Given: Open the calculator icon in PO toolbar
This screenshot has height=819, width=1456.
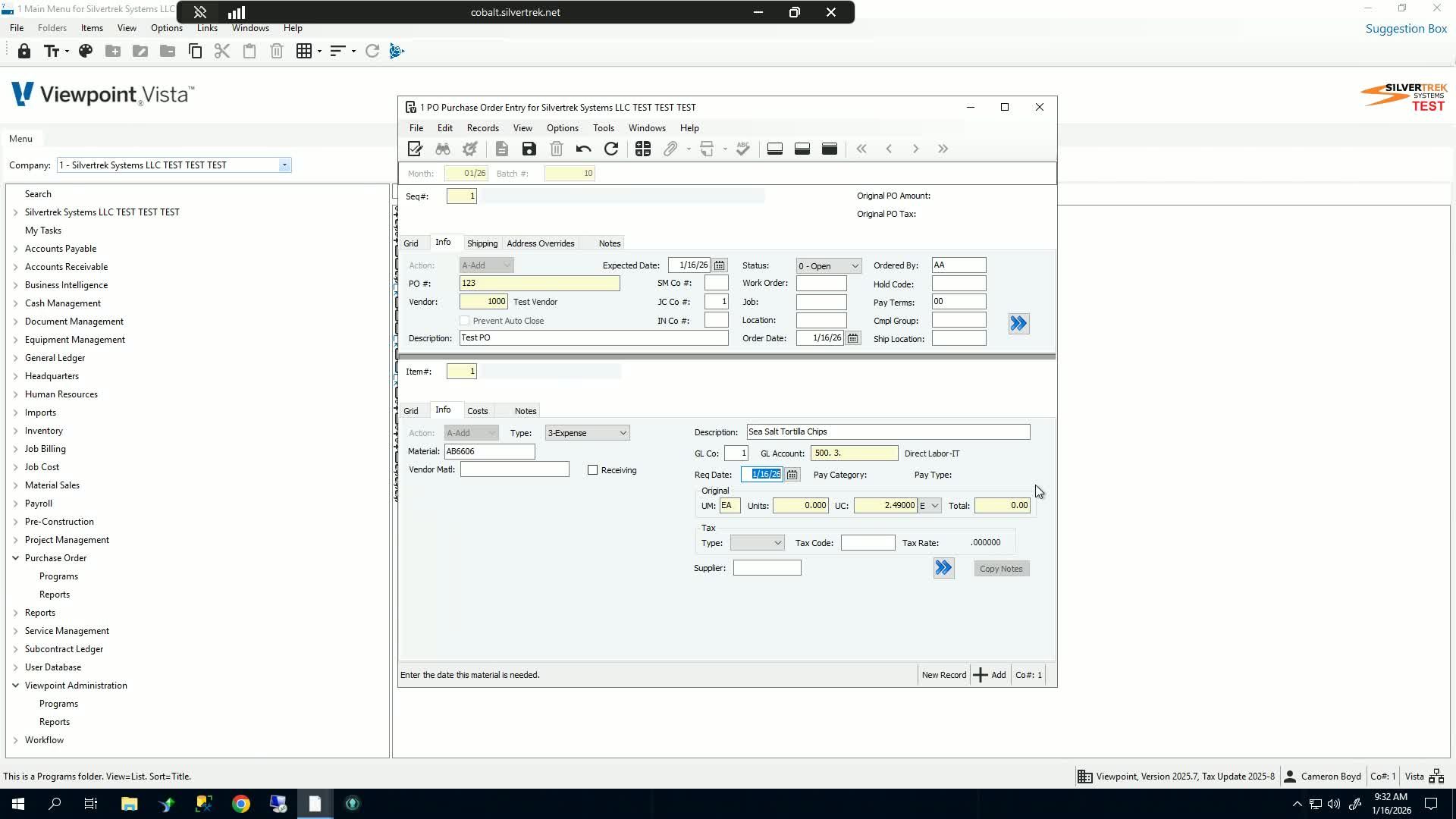Looking at the screenshot, I should coord(643,149).
